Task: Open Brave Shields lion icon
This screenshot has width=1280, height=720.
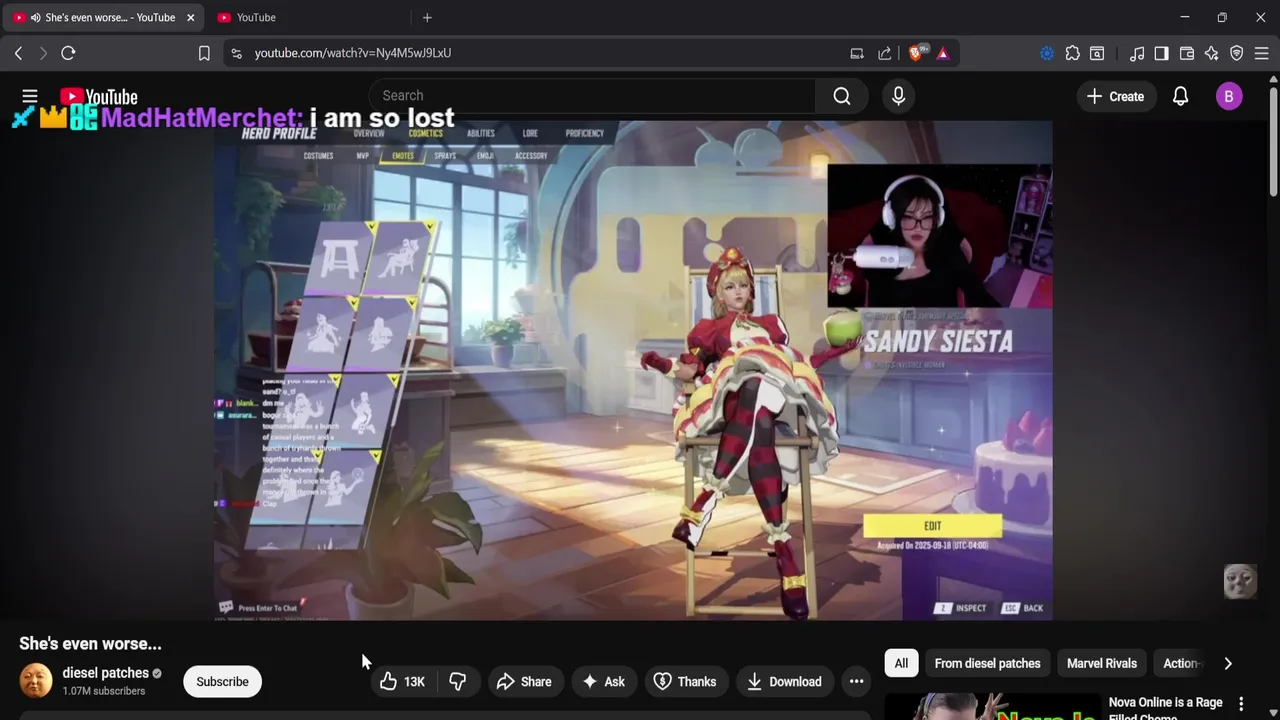Action: coord(916,53)
